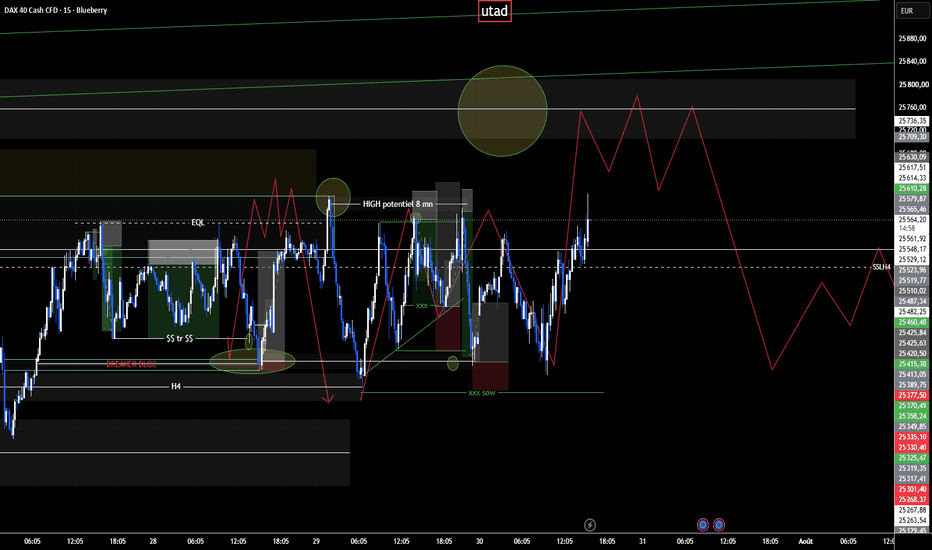Select the '$$ tr $$' line label
The image size is (932, 550).
[180, 338]
